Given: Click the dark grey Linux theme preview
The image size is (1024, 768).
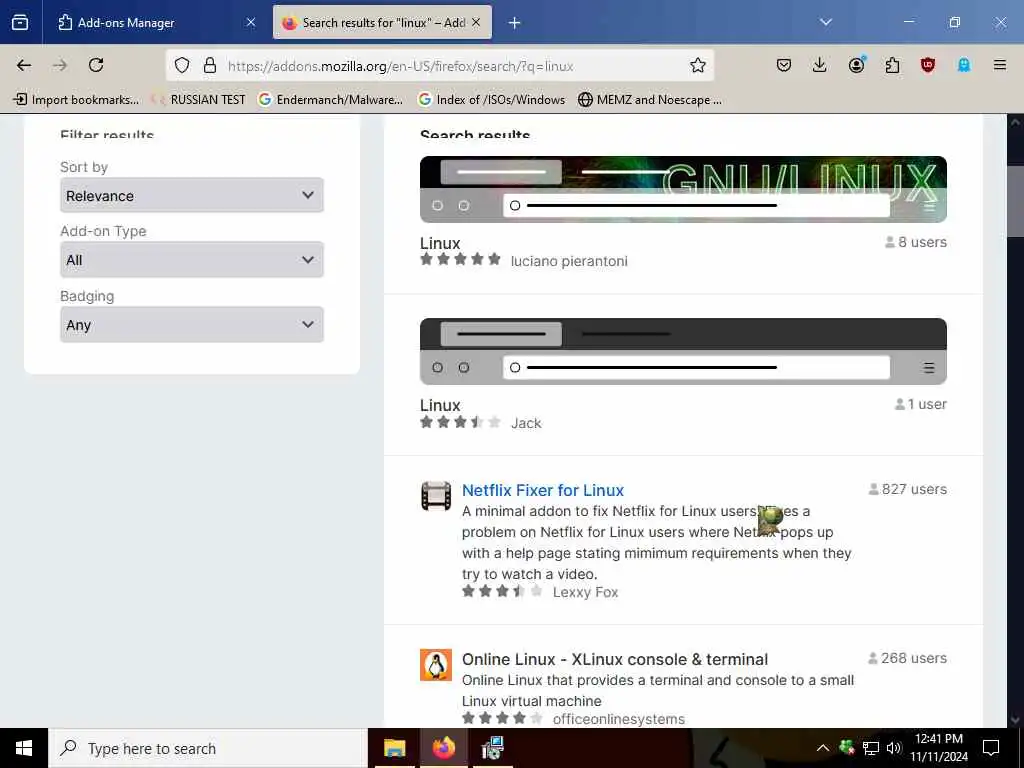Looking at the screenshot, I should coord(683,351).
